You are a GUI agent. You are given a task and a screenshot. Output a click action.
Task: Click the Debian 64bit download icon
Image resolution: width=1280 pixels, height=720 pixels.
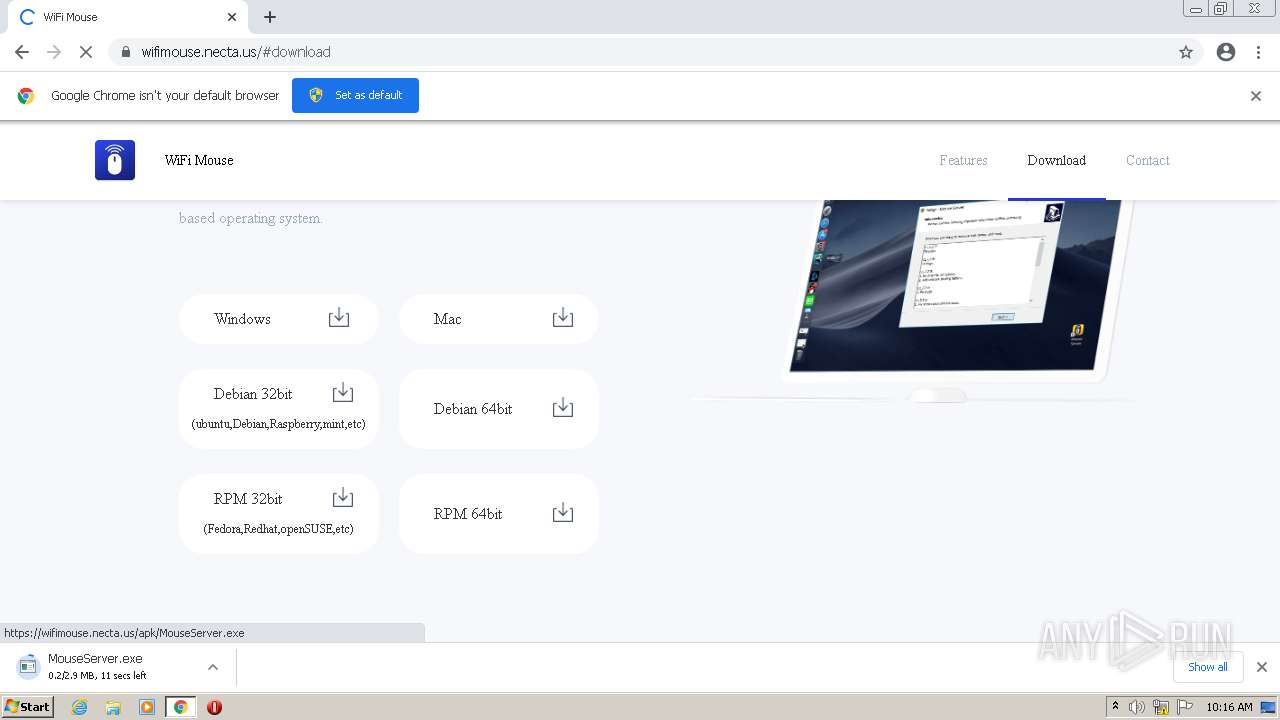(563, 407)
